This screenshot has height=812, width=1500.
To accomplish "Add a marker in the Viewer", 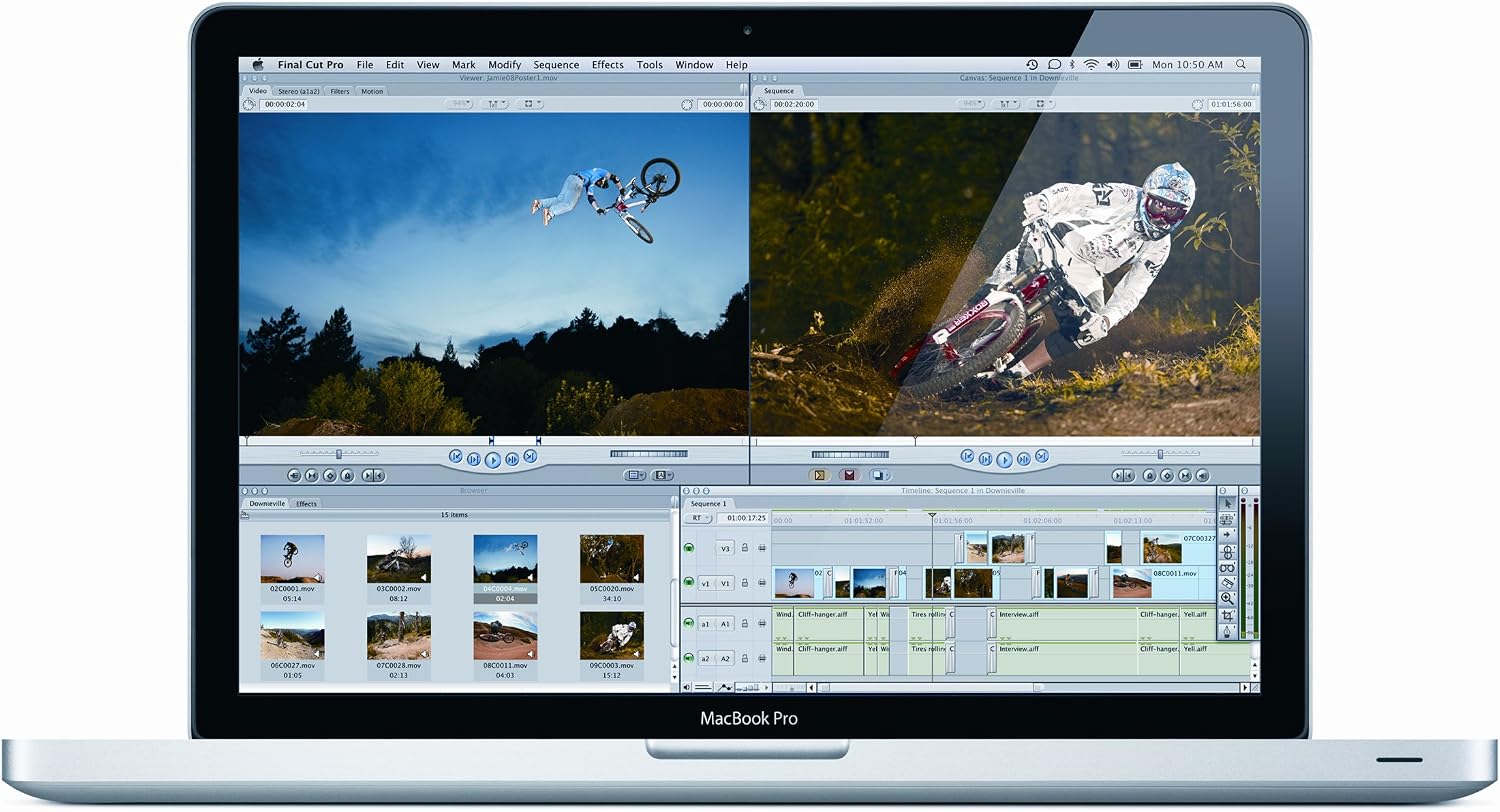I will tap(347, 475).
